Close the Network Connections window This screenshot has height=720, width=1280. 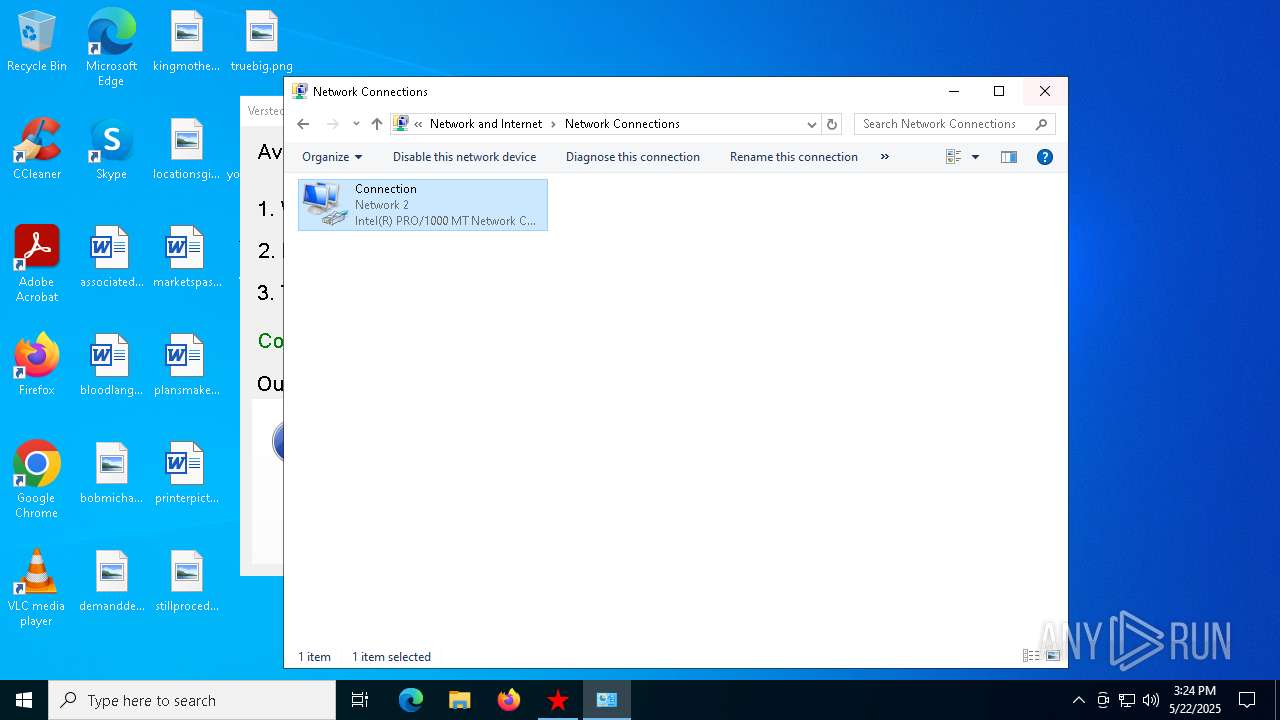1044,91
